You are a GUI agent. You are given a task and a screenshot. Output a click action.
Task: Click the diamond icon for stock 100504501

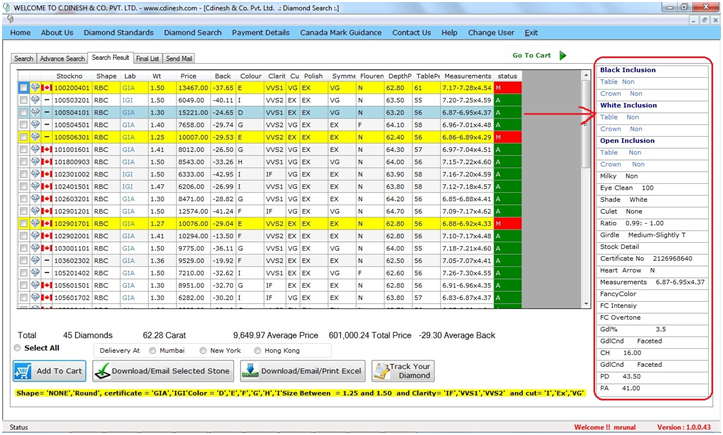(35, 125)
